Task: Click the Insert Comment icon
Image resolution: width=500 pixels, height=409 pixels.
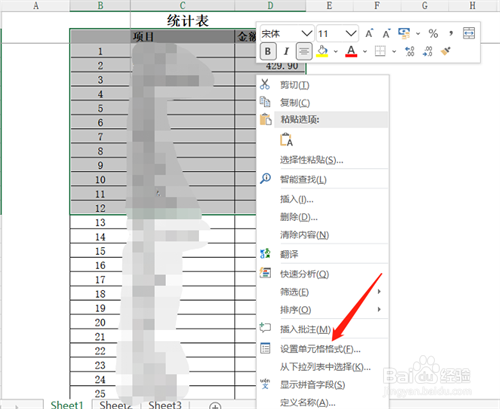Action: pos(265,328)
